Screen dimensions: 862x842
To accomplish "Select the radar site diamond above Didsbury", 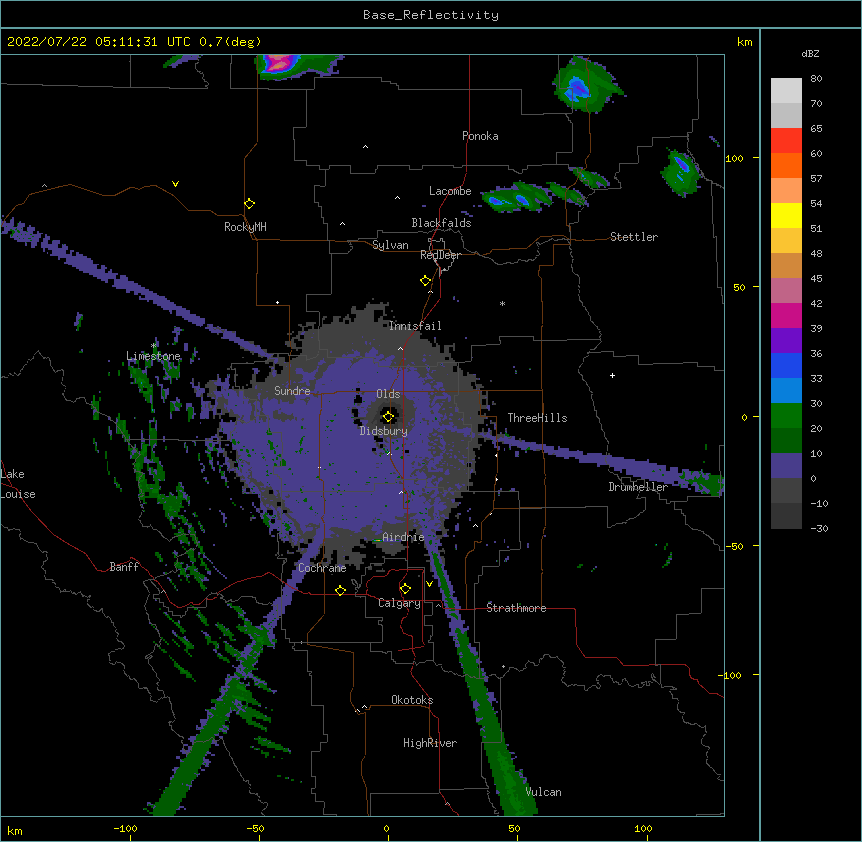I will [388, 416].
